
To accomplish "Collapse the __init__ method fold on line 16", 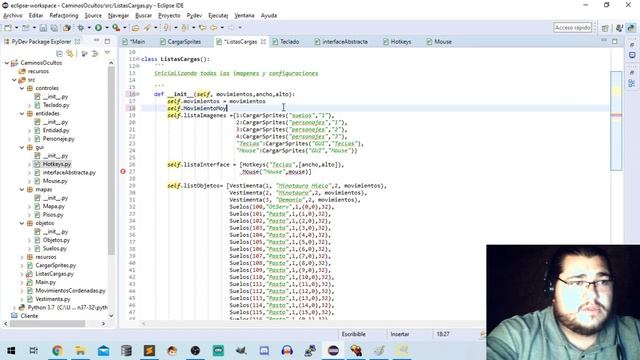I will 138,94.
